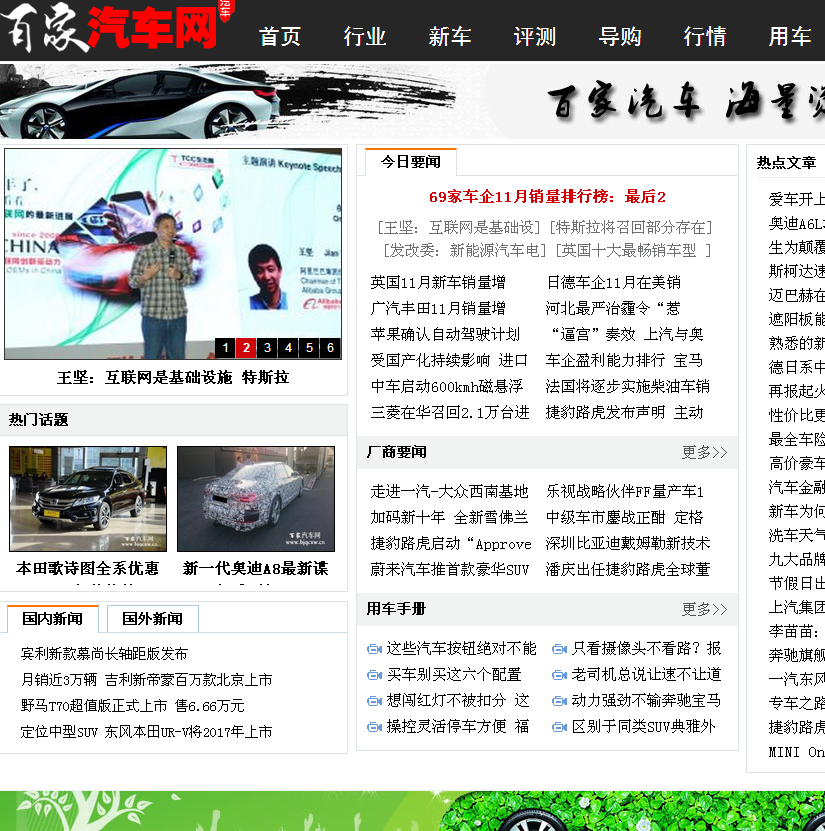
Task: Open 河北最严治霾令 news link
Action: coord(613,308)
